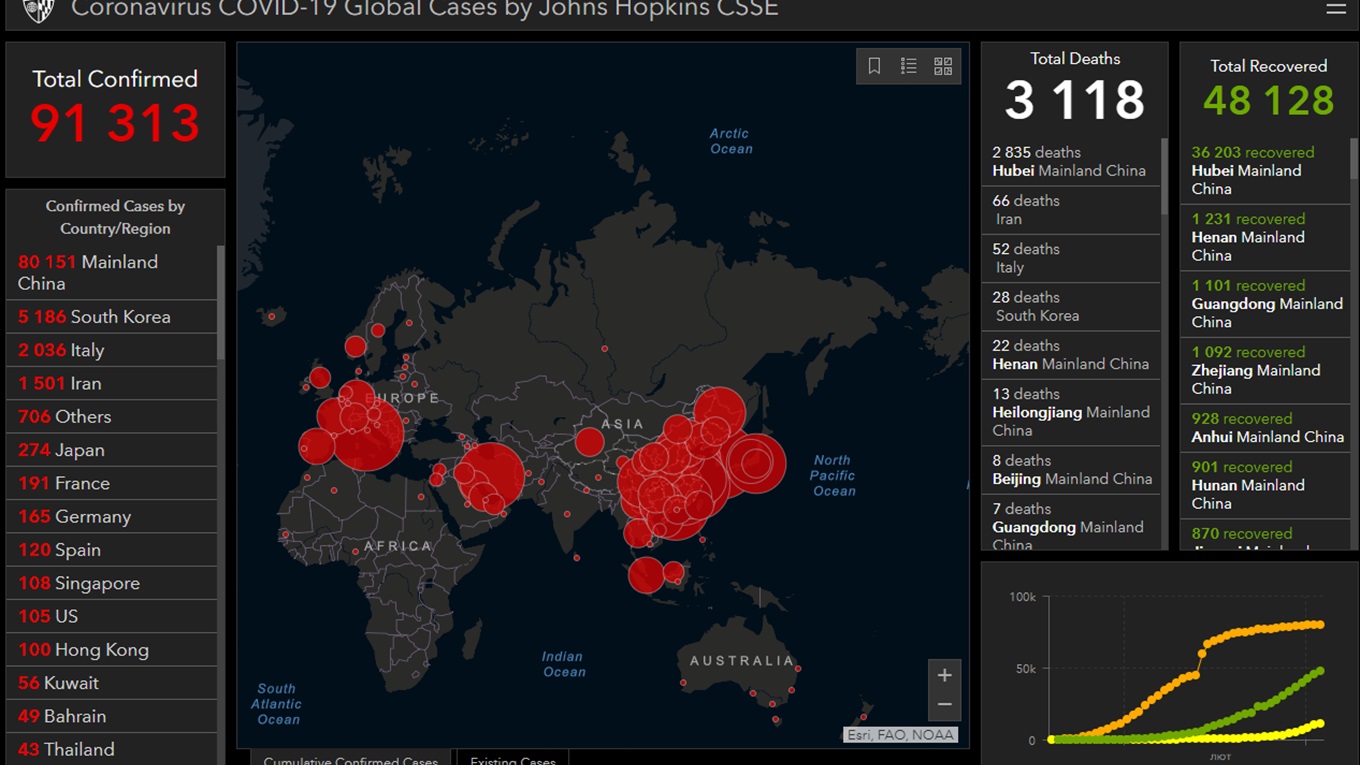
Task: Click the 1 231 recovered Henan entry
Action: coord(1266,237)
